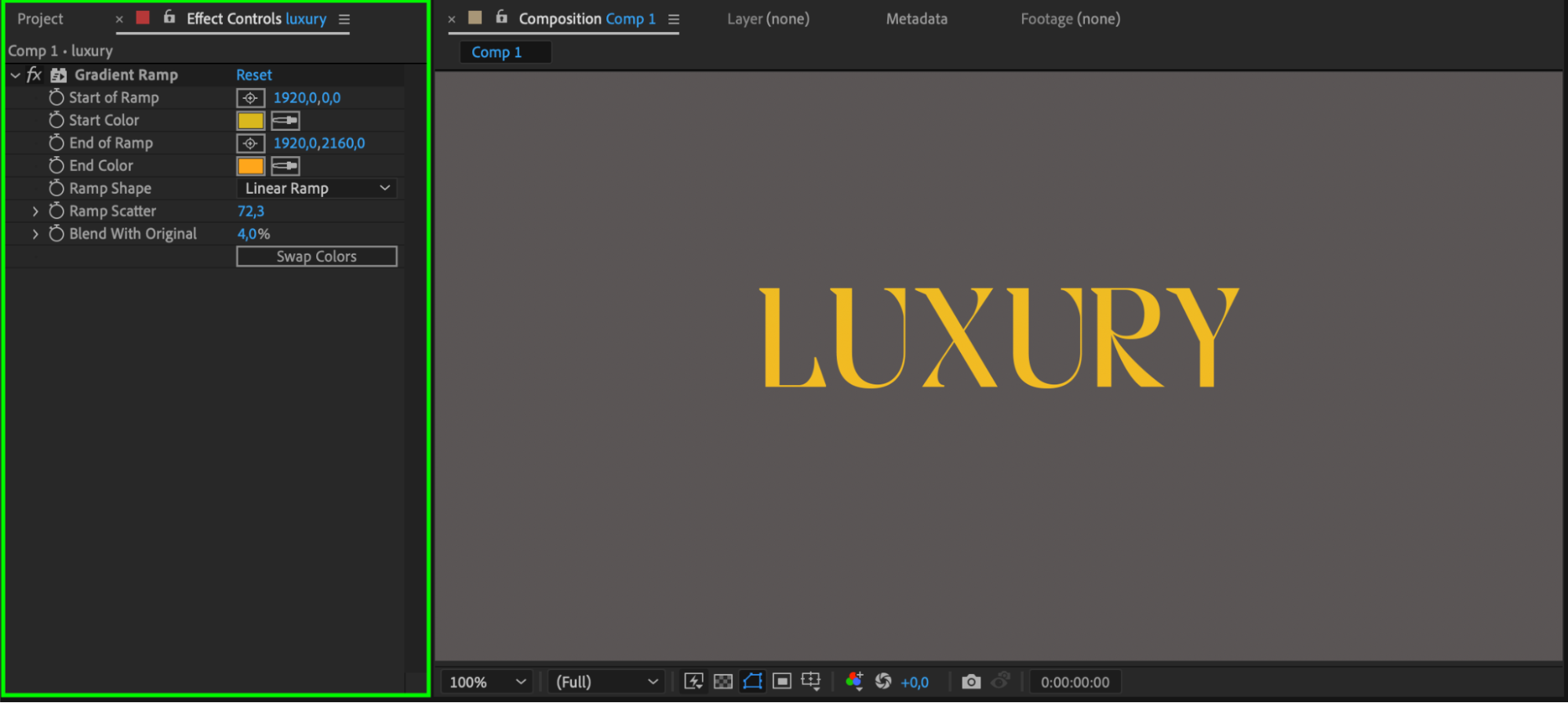Toggle the End of Ramp stopwatch
1568x703 pixels.
point(56,143)
